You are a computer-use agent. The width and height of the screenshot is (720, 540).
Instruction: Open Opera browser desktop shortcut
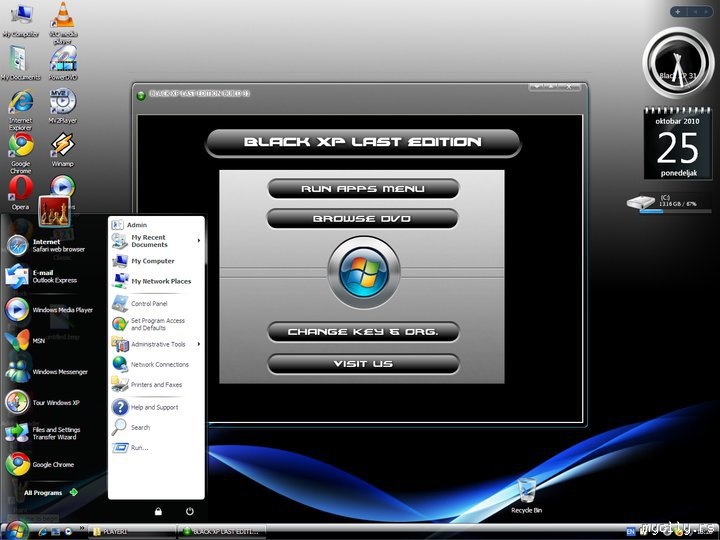click(21, 193)
